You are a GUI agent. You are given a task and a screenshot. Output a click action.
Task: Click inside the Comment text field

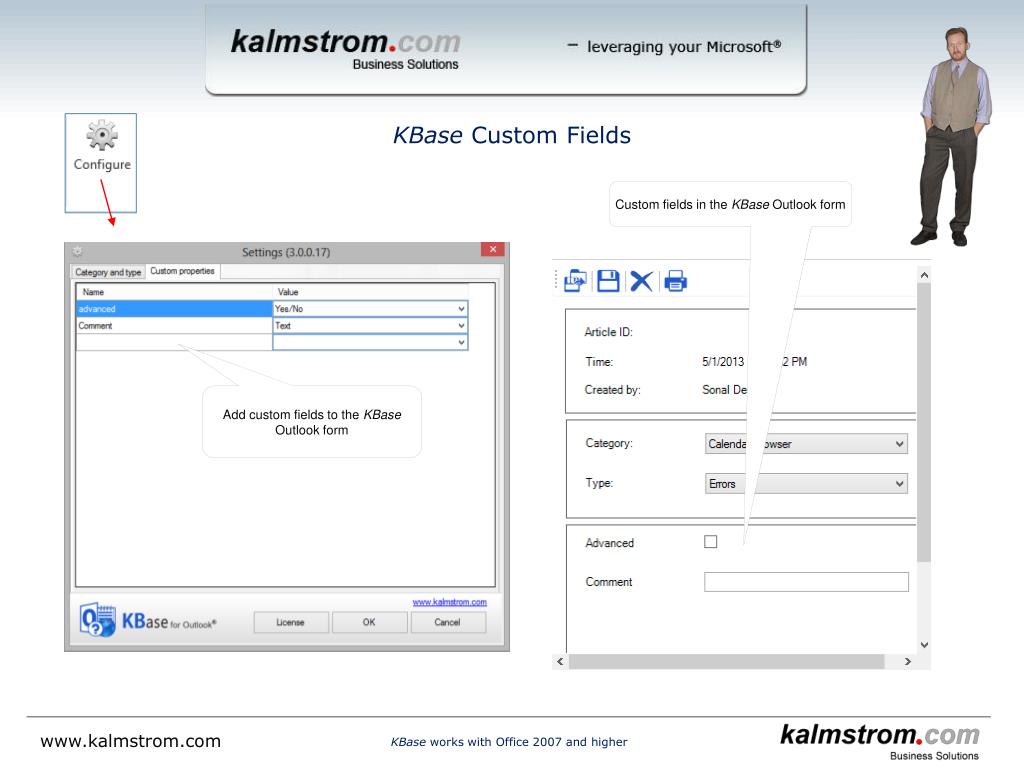point(806,582)
